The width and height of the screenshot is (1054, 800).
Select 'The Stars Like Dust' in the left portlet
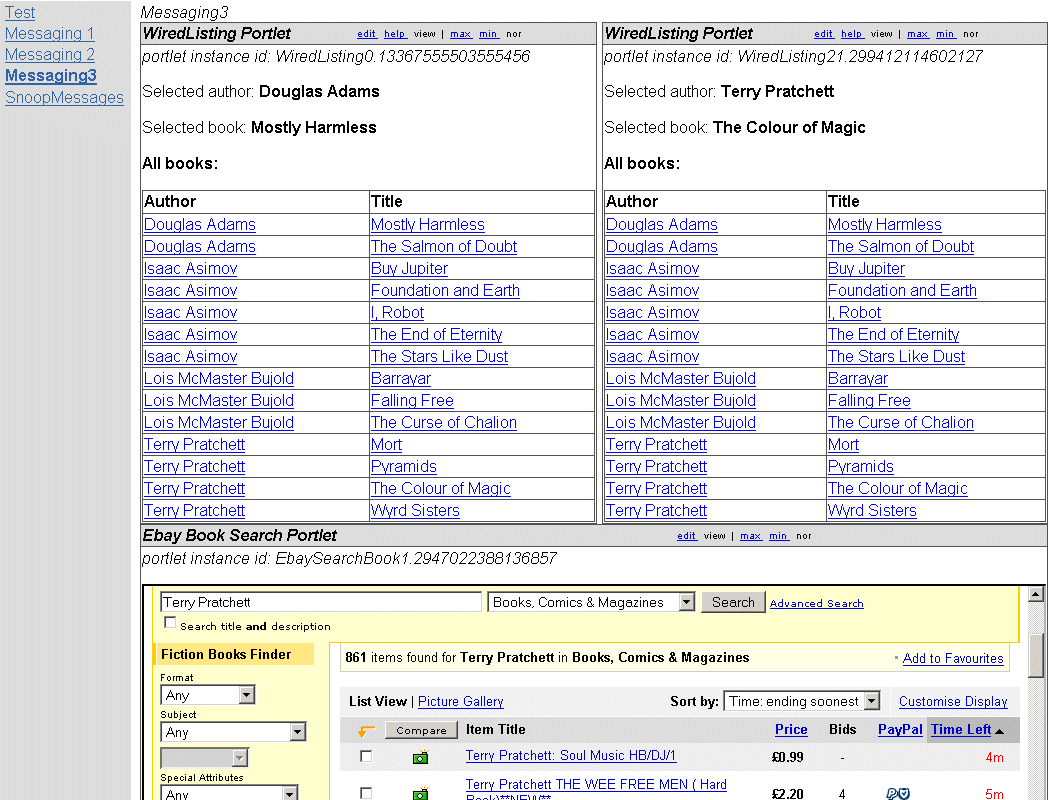(x=440, y=357)
